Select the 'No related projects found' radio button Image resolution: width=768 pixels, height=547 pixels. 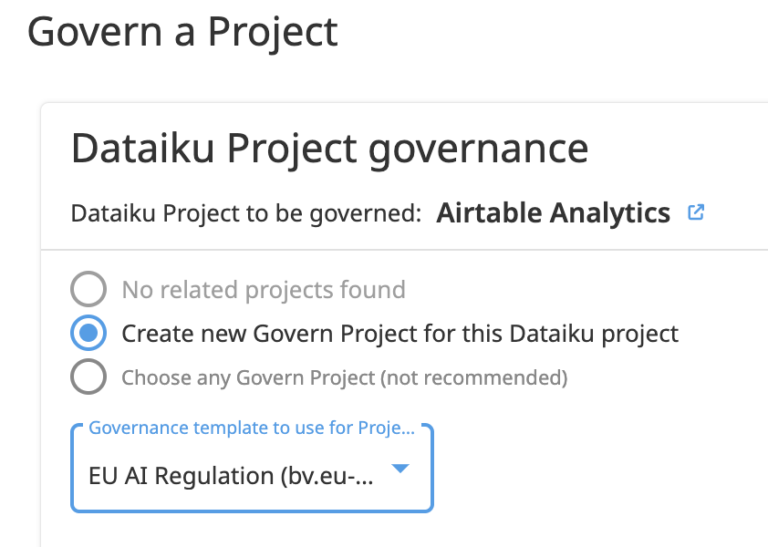(x=88, y=289)
